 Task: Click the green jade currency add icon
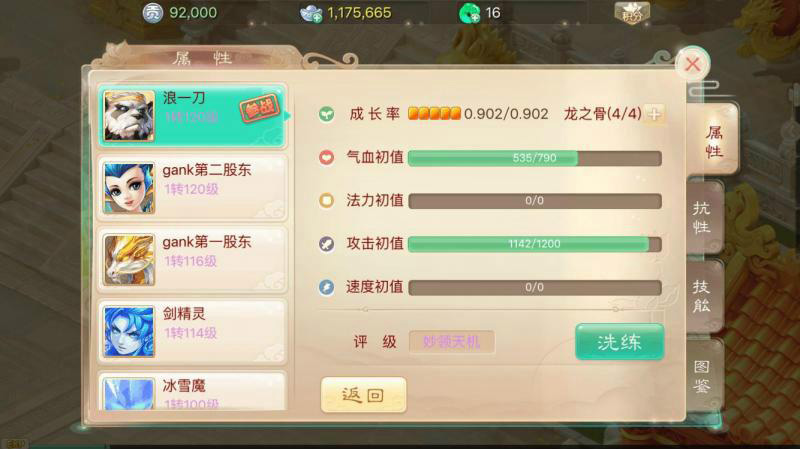coord(469,13)
